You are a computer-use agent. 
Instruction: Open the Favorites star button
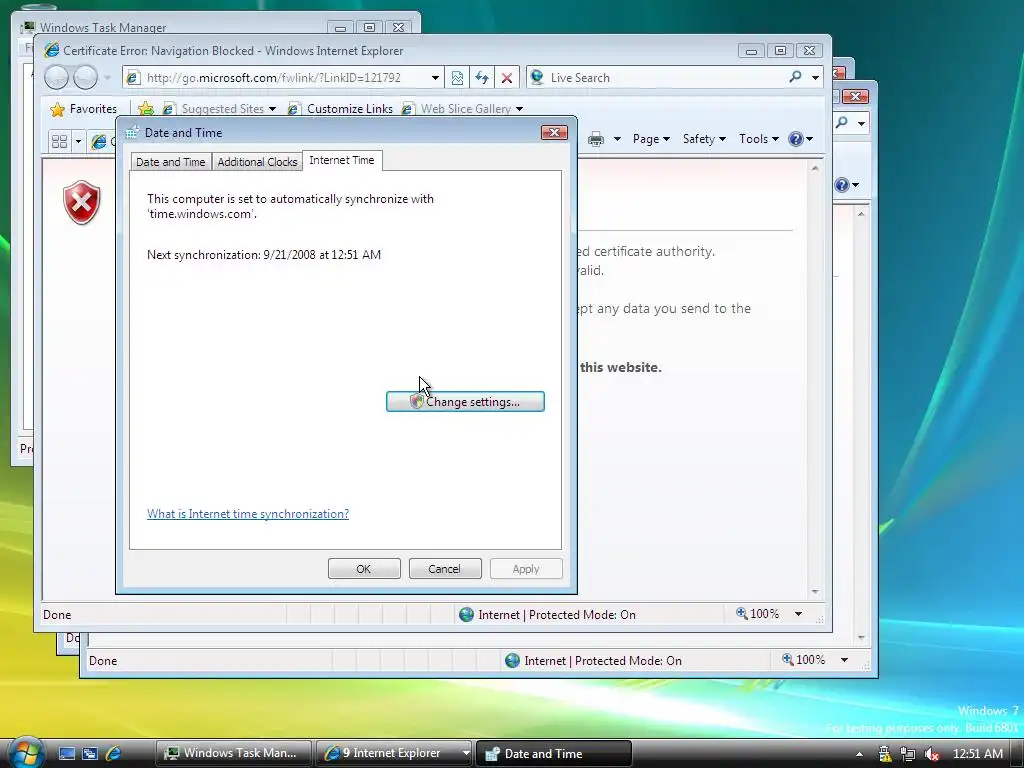(x=84, y=109)
